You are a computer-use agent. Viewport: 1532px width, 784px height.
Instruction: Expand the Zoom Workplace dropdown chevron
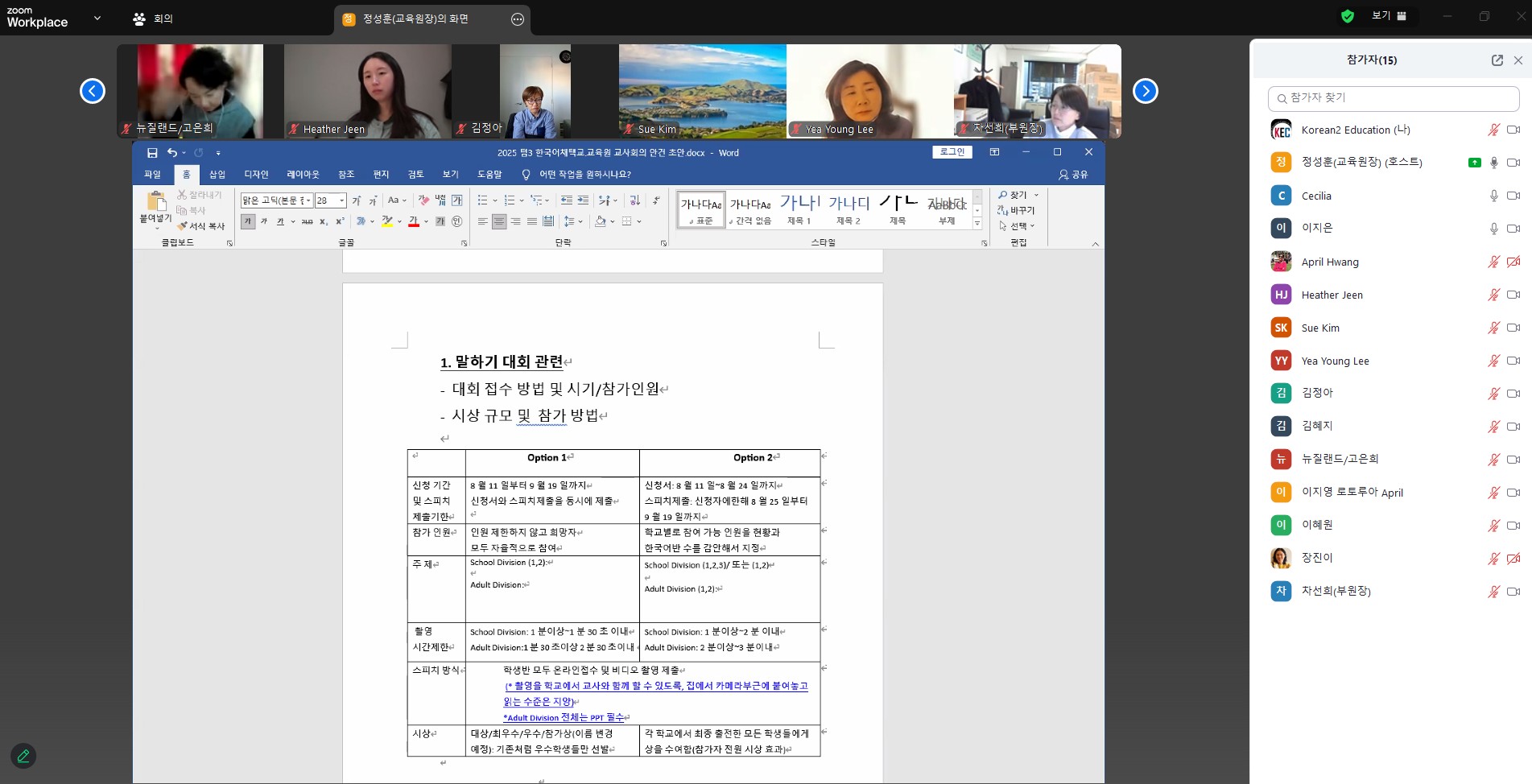[x=97, y=18]
